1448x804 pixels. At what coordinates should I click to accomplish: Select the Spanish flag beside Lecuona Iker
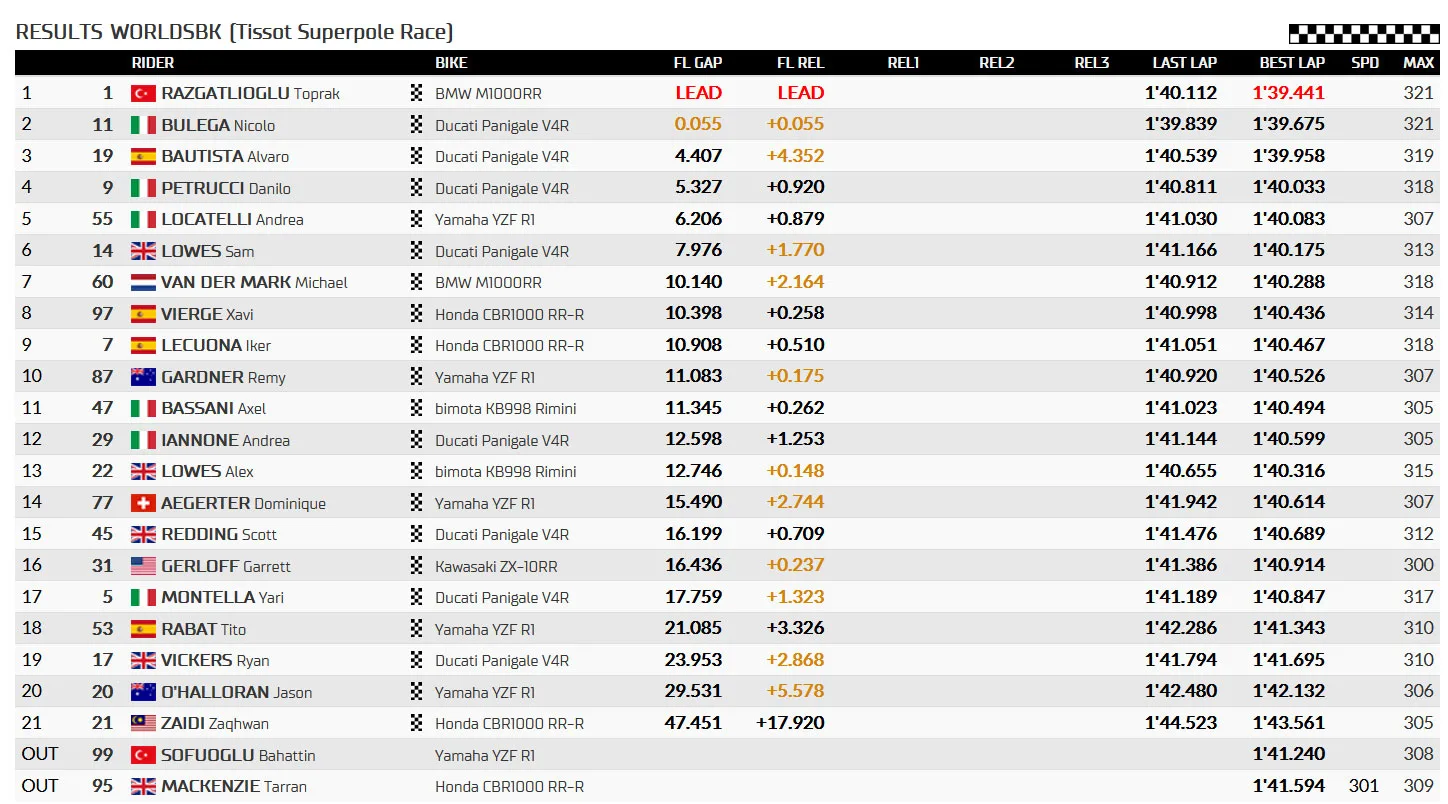click(x=143, y=345)
